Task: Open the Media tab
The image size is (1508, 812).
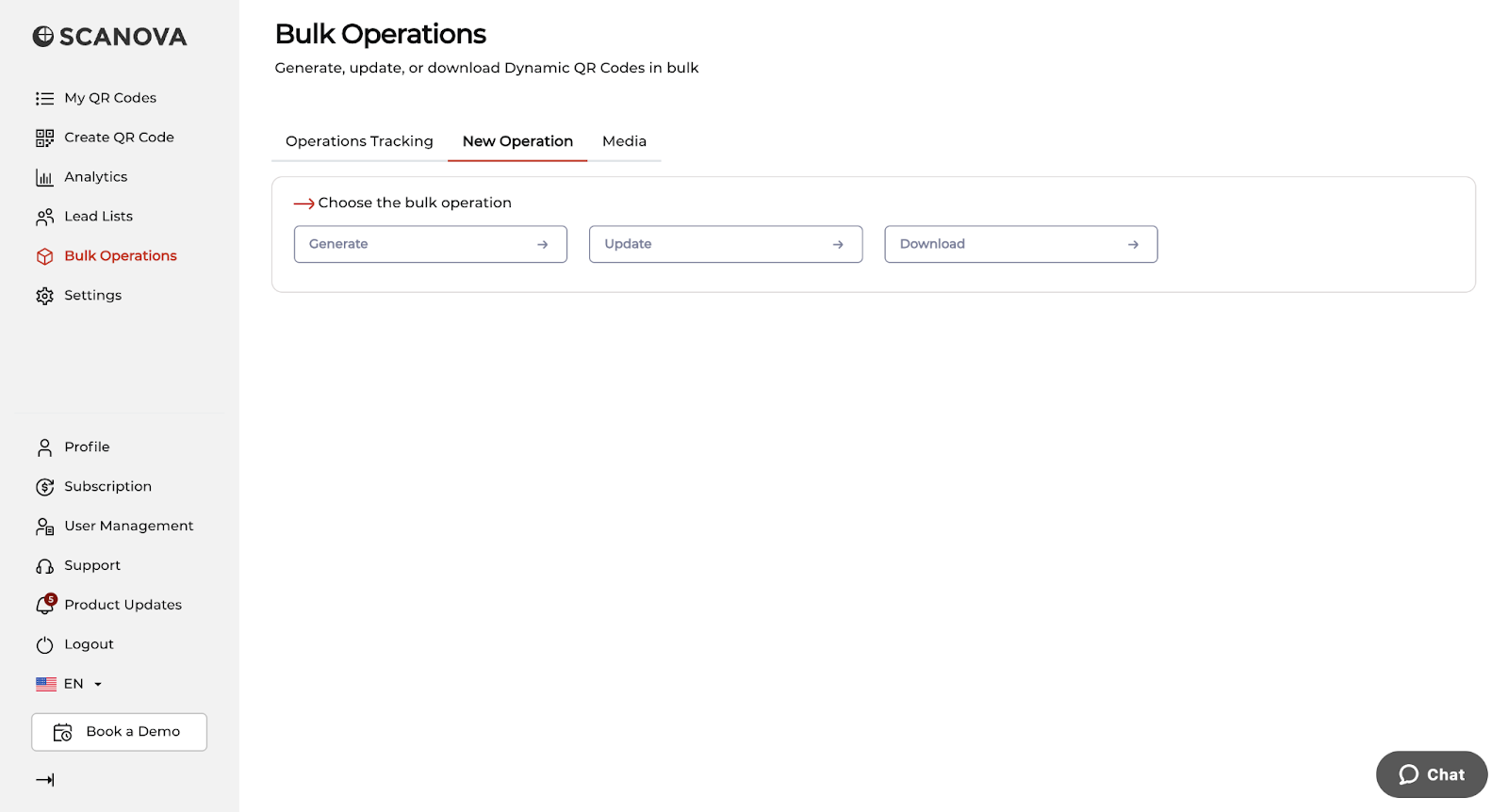Action: tap(624, 141)
